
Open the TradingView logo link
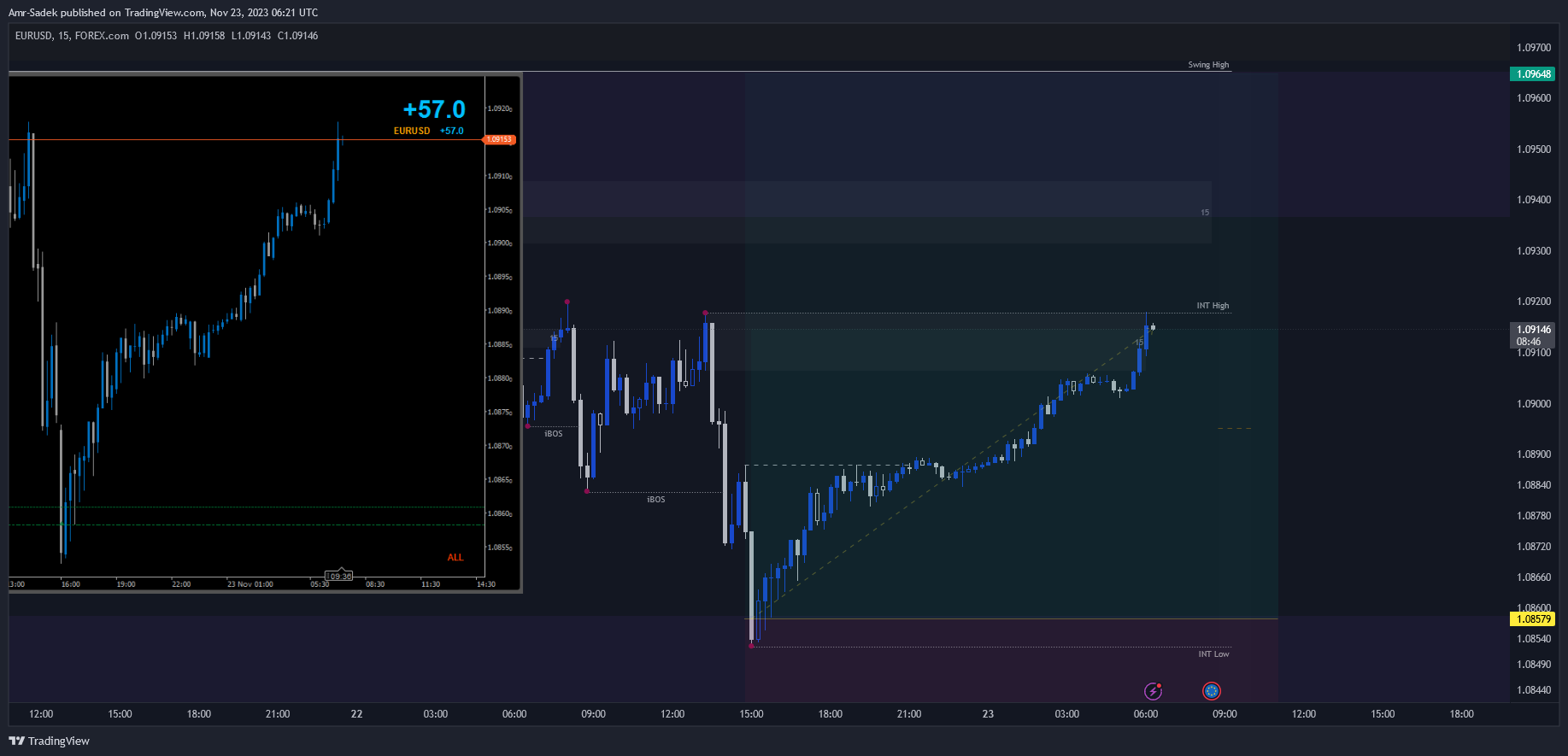[50, 741]
